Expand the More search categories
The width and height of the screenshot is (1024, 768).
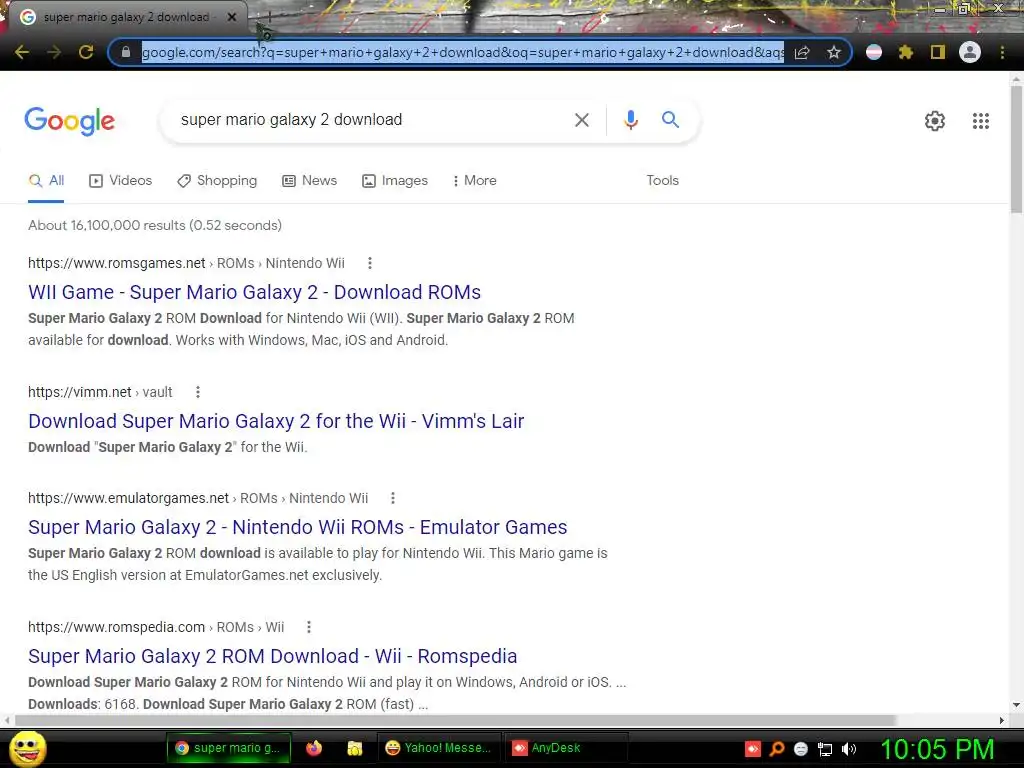pyautogui.click(x=475, y=181)
